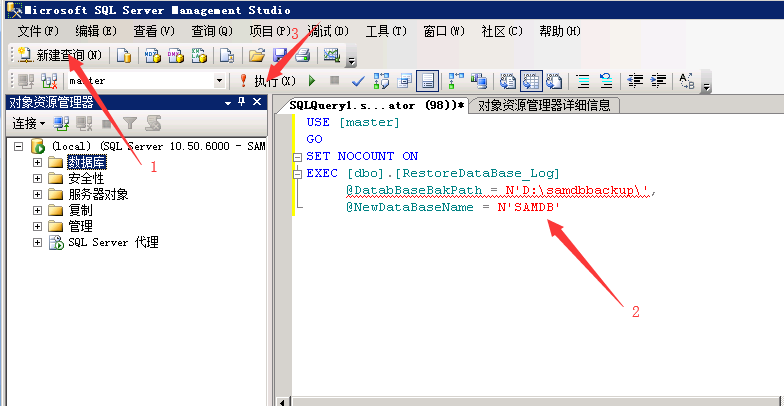Expand the 复制 folder node
The image size is (784, 406).
coord(37,210)
